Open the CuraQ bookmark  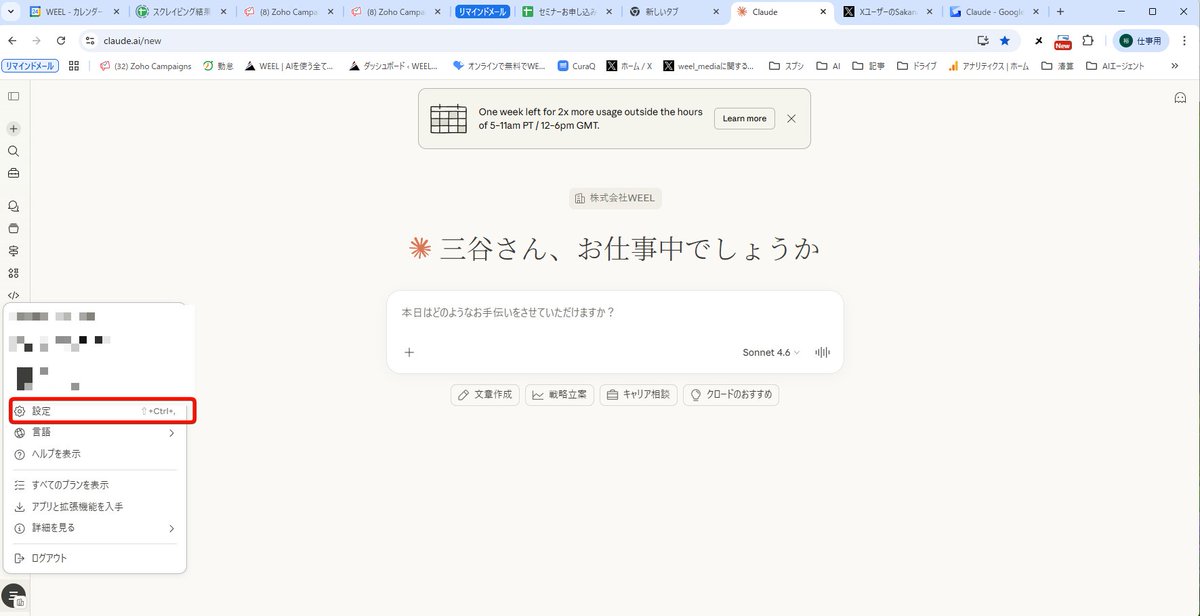tap(576, 66)
